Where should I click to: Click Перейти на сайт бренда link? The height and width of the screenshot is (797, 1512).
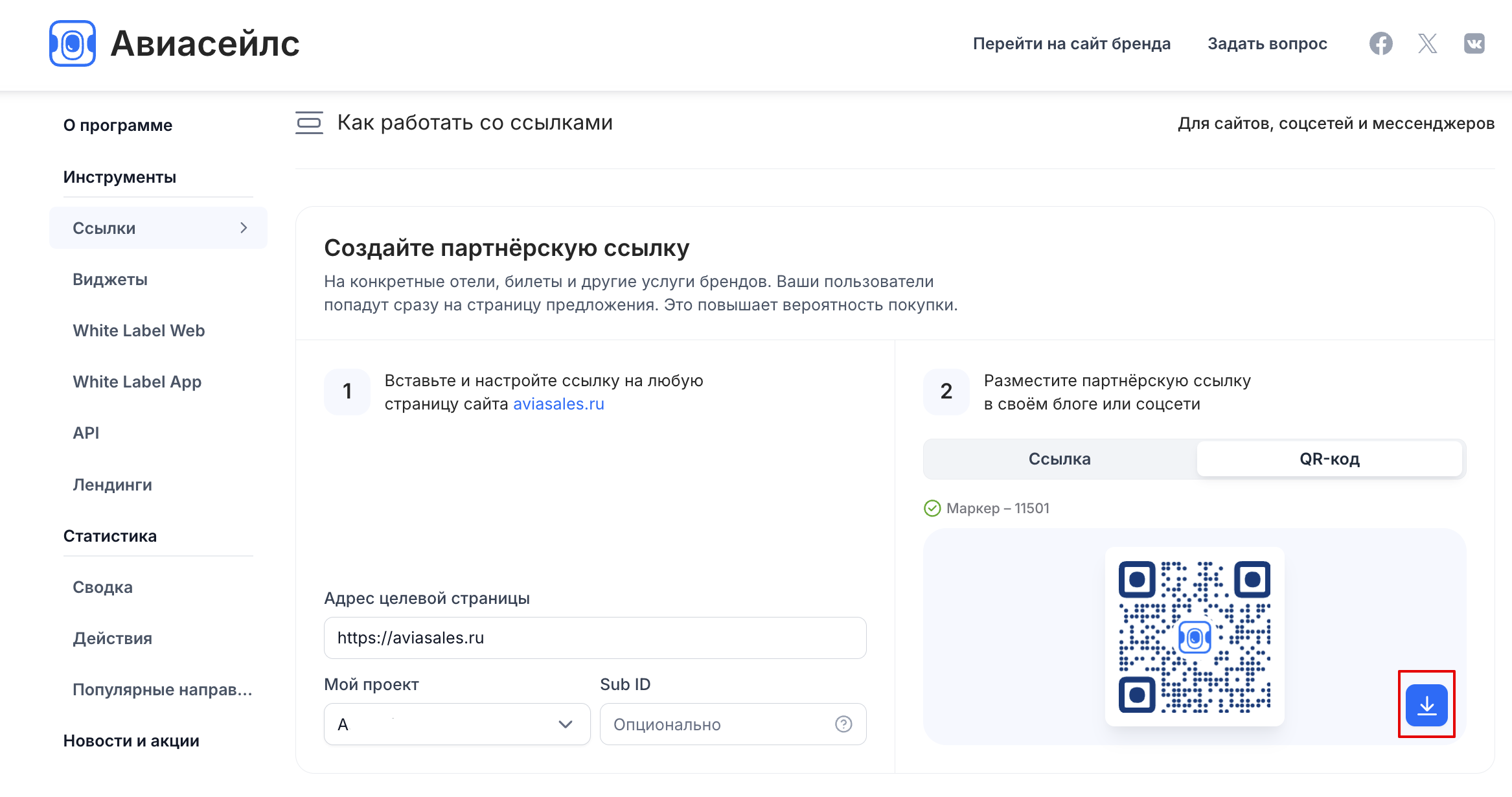(x=1071, y=43)
